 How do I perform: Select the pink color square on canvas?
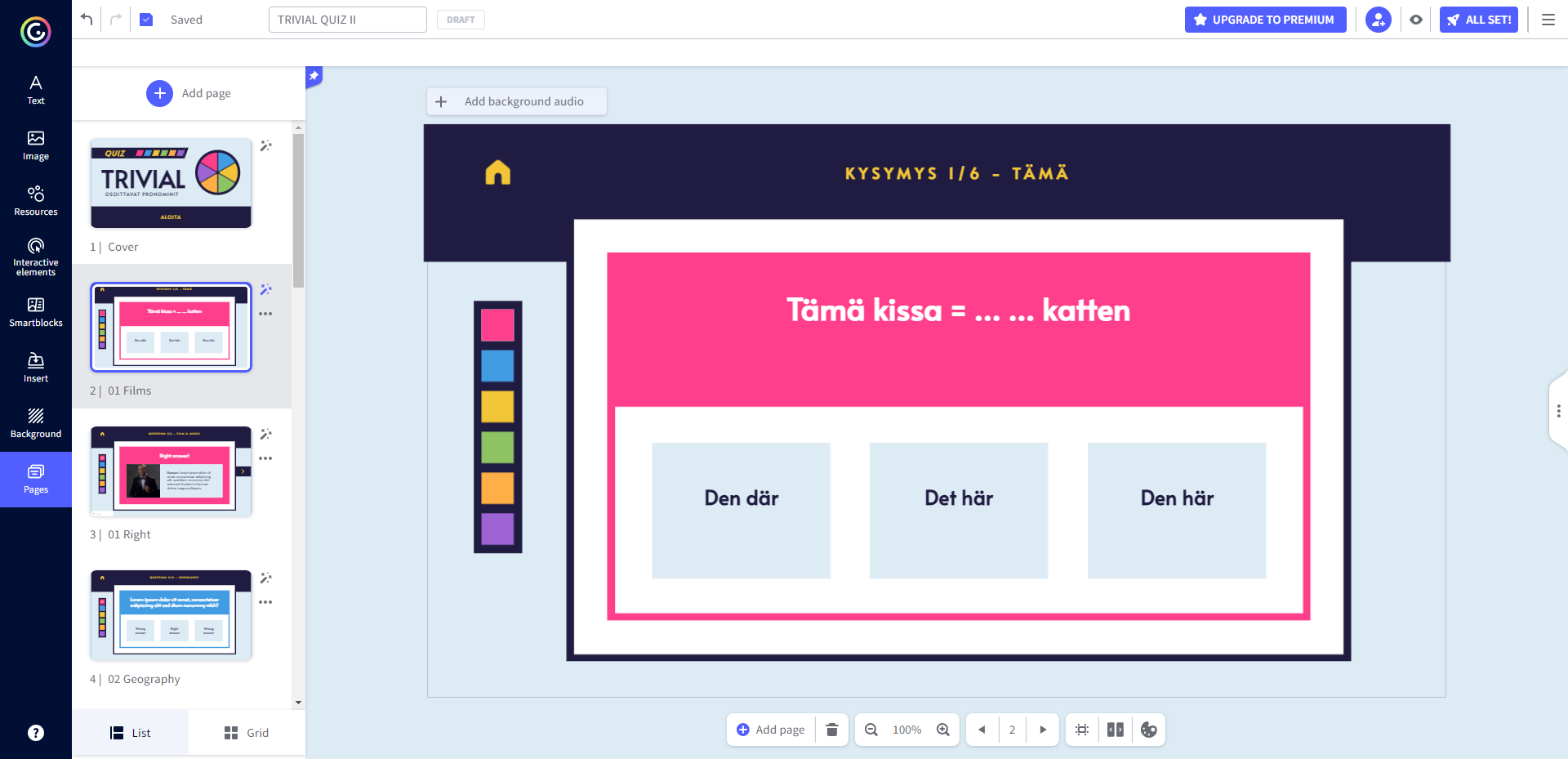pos(497,324)
